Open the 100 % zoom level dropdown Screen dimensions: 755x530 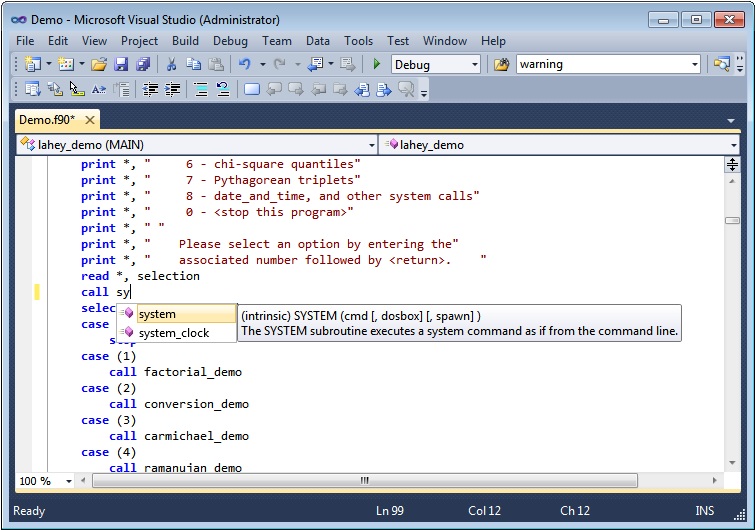click(x=69, y=481)
